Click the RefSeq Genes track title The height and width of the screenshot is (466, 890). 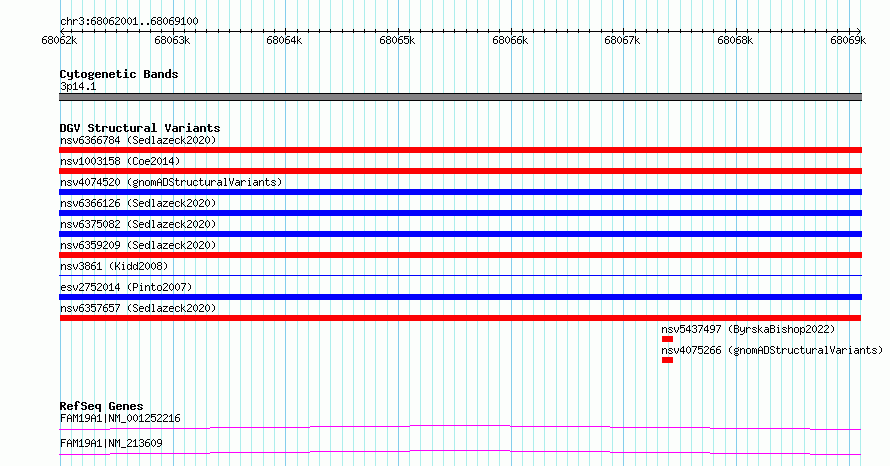(101, 406)
